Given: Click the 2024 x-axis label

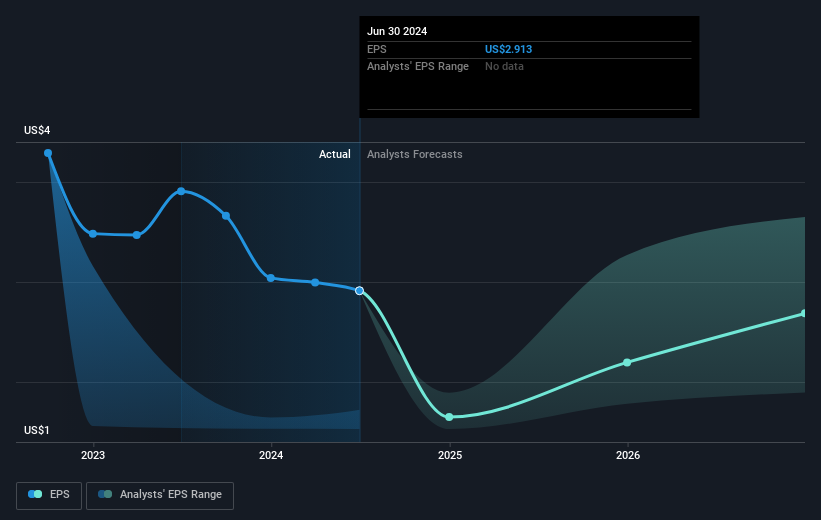Looking at the screenshot, I should click(x=271, y=456).
